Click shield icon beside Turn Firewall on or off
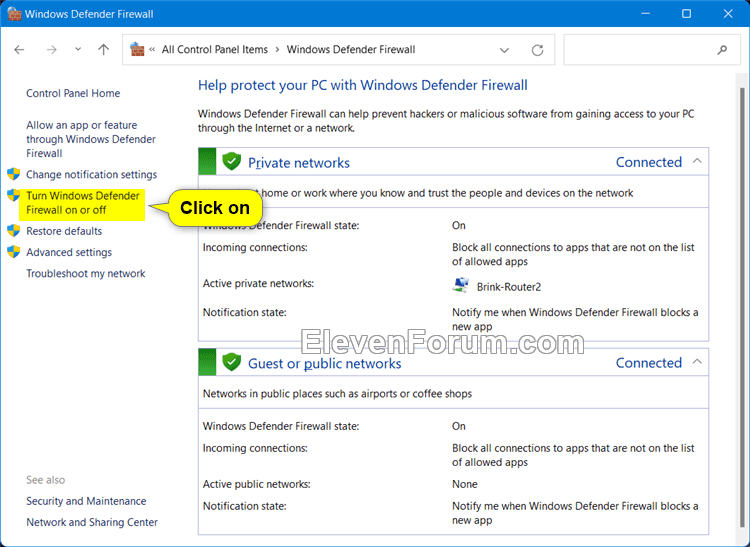Viewport: 750px width, 547px height. coord(13,195)
